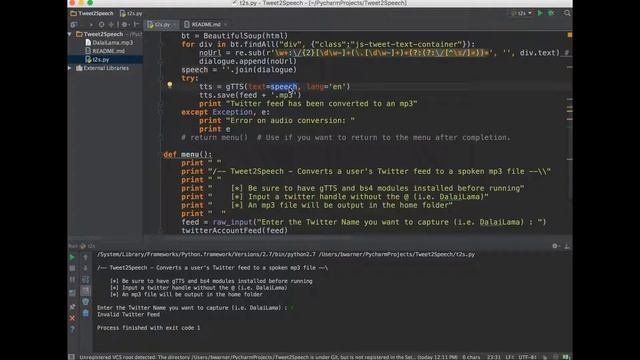
Task: Switch to the README.md editor tab
Action: 205,24
